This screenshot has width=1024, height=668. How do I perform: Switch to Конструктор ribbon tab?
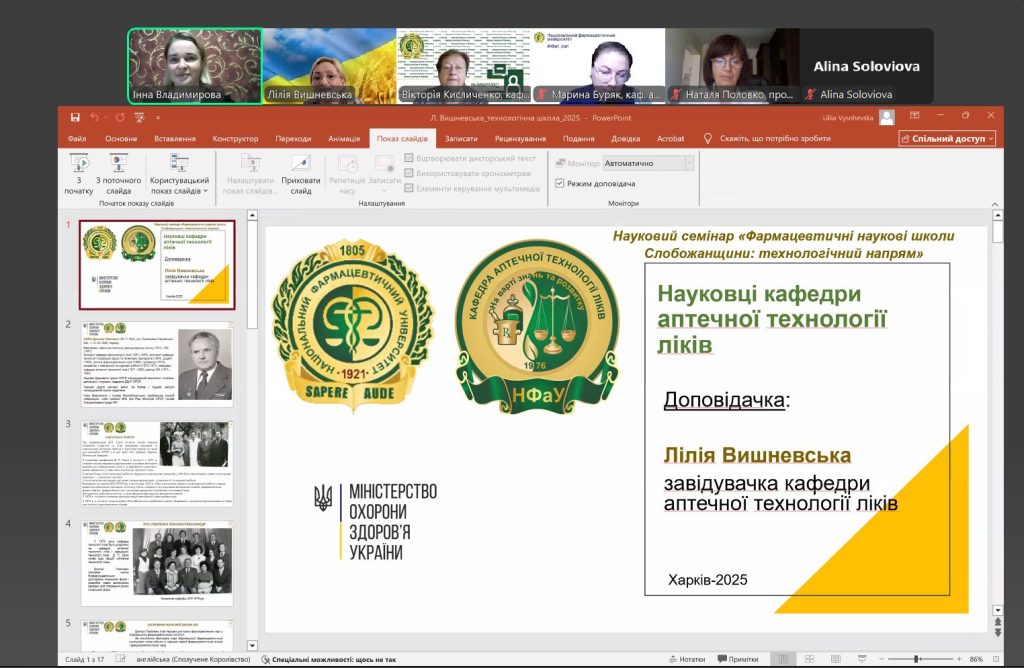(x=235, y=138)
